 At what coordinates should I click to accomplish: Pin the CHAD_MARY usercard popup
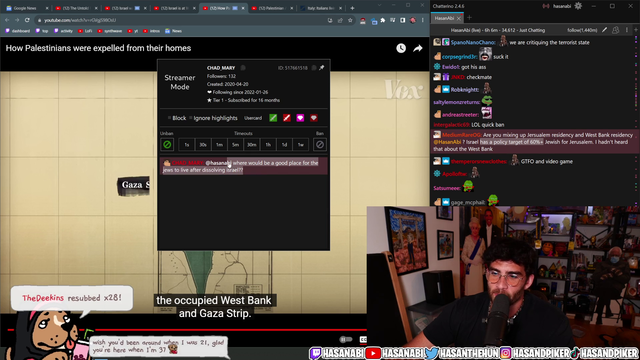click(322, 68)
